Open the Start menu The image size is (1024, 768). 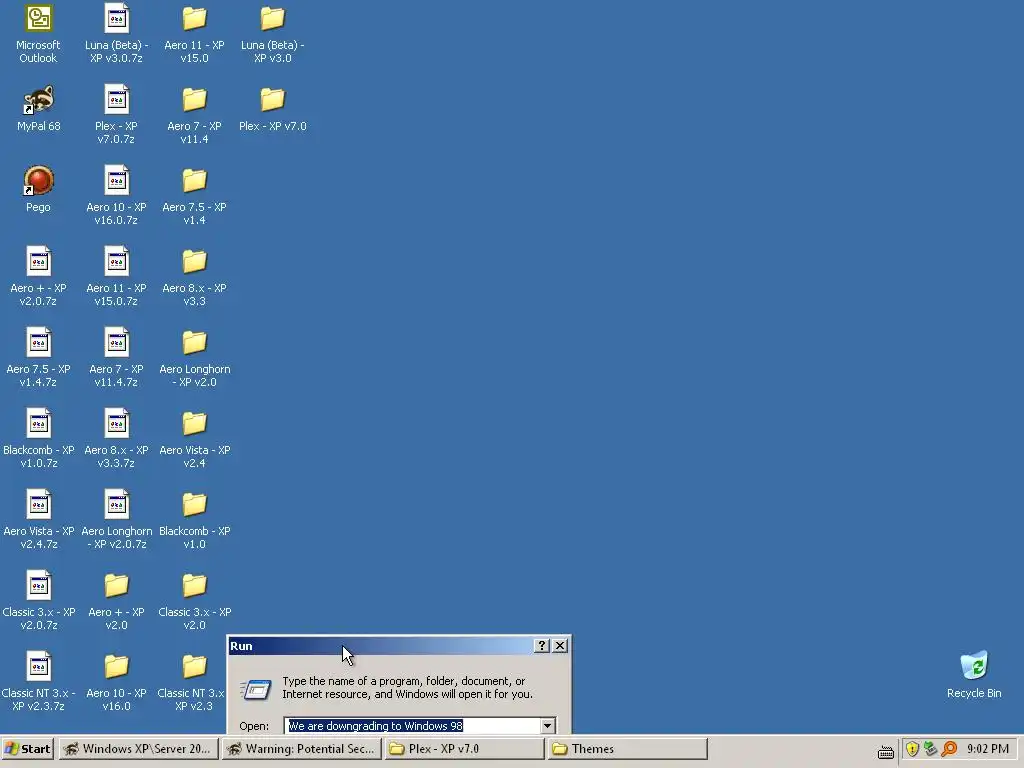[x=28, y=749]
